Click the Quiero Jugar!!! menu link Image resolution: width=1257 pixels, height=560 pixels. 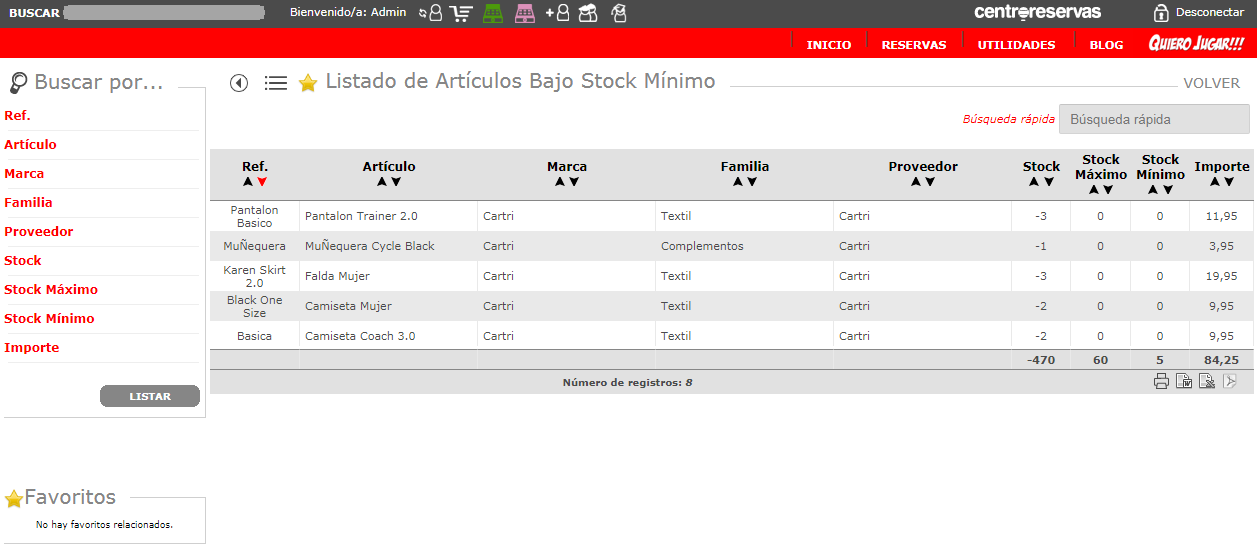(1196, 44)
